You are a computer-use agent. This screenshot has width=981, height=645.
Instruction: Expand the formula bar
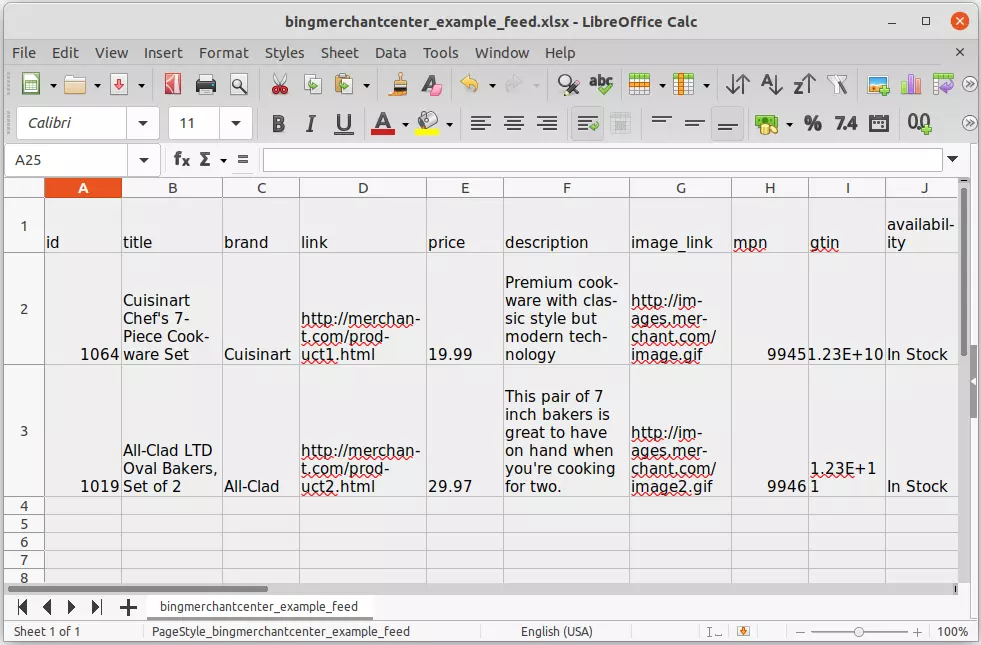pyautogui.click(x=952, y=159)
